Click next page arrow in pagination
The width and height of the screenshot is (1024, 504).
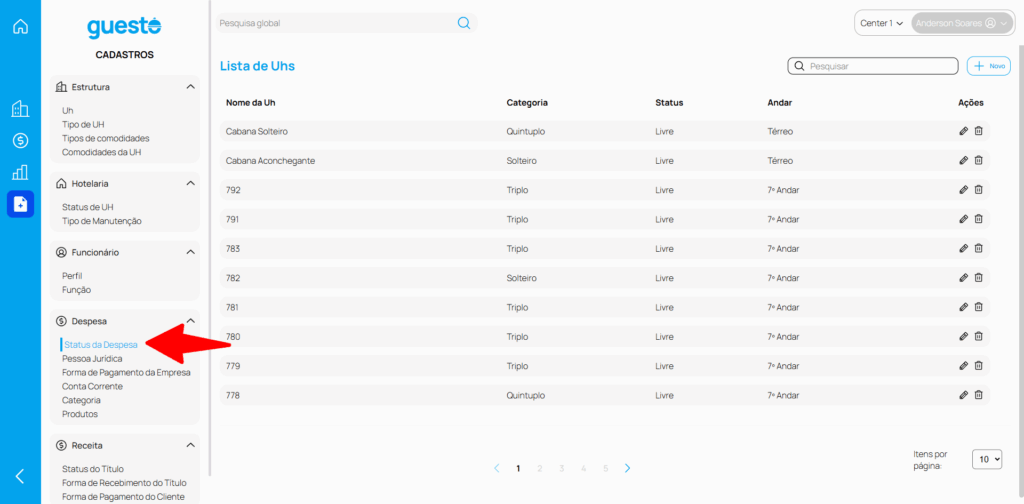coord(627,468)
